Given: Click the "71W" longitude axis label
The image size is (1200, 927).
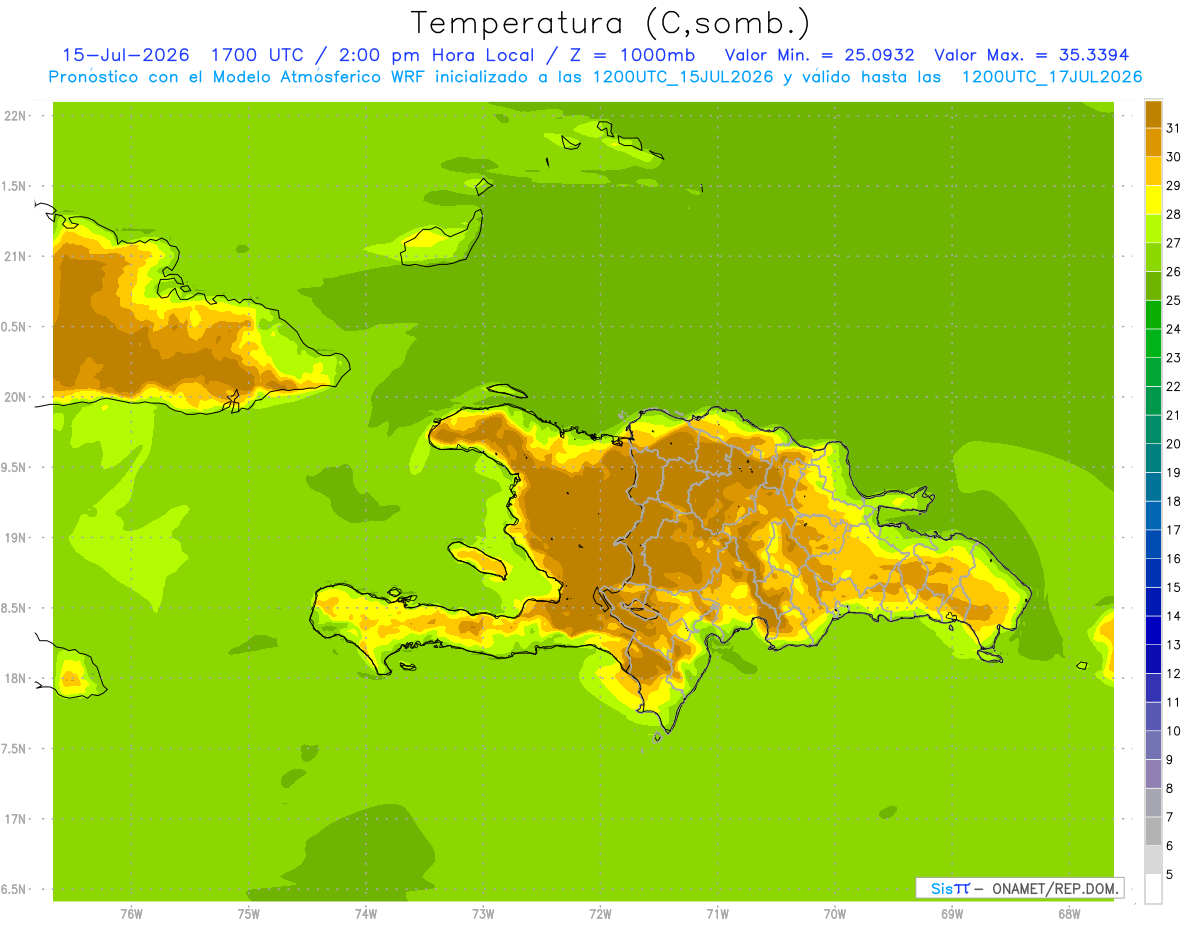Looking at the screenshot, I should 717,913.
